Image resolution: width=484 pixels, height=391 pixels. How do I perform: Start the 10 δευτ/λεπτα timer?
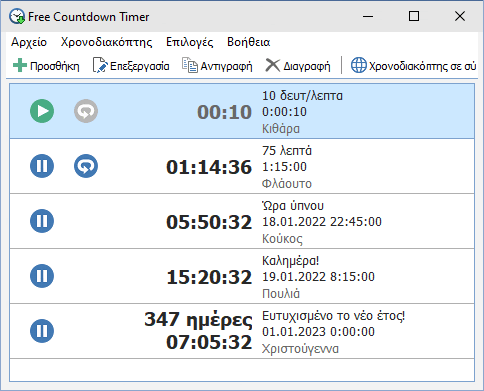42,111
